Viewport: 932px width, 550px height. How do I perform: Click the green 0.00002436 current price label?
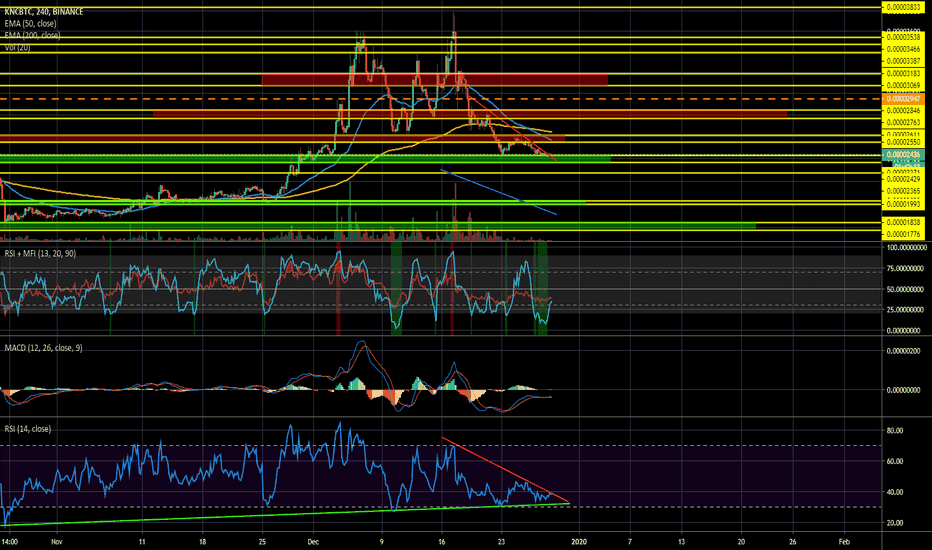903,155
